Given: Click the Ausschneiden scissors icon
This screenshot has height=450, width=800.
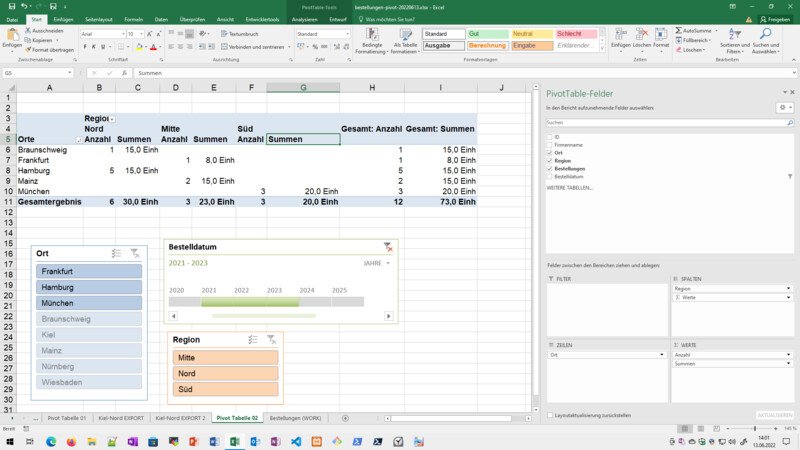Looking at the screenshot, I should 28,31.
